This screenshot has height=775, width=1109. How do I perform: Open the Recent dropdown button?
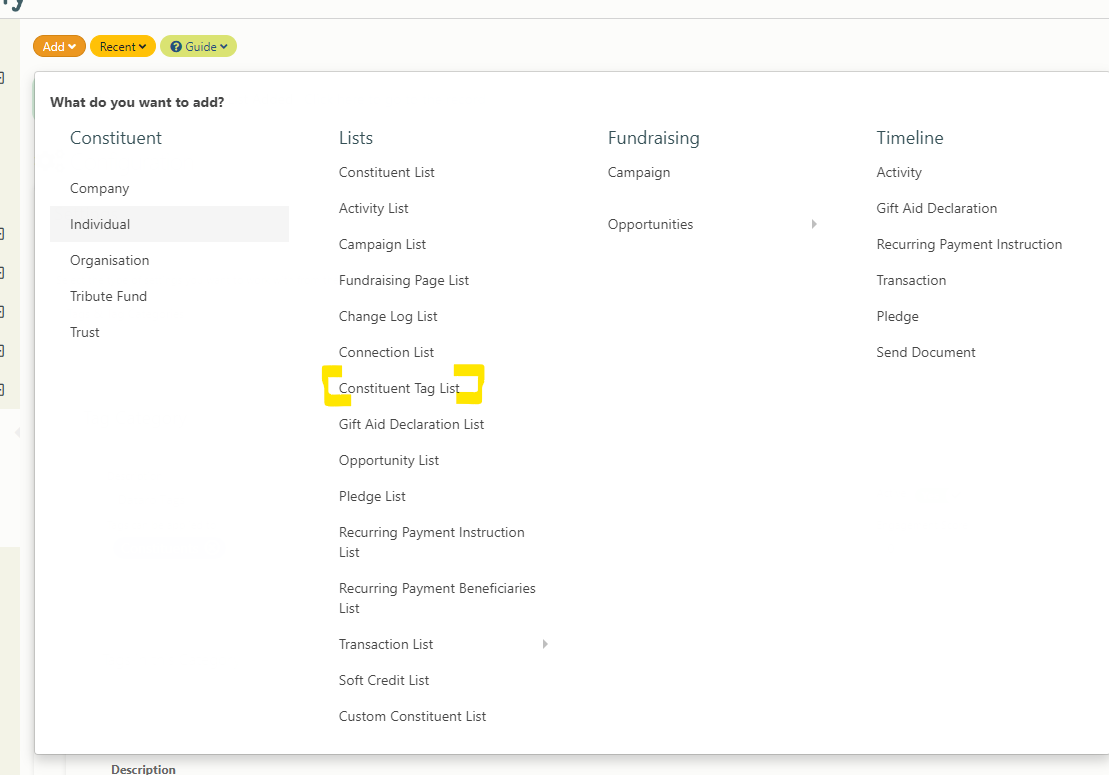(122, 47)
